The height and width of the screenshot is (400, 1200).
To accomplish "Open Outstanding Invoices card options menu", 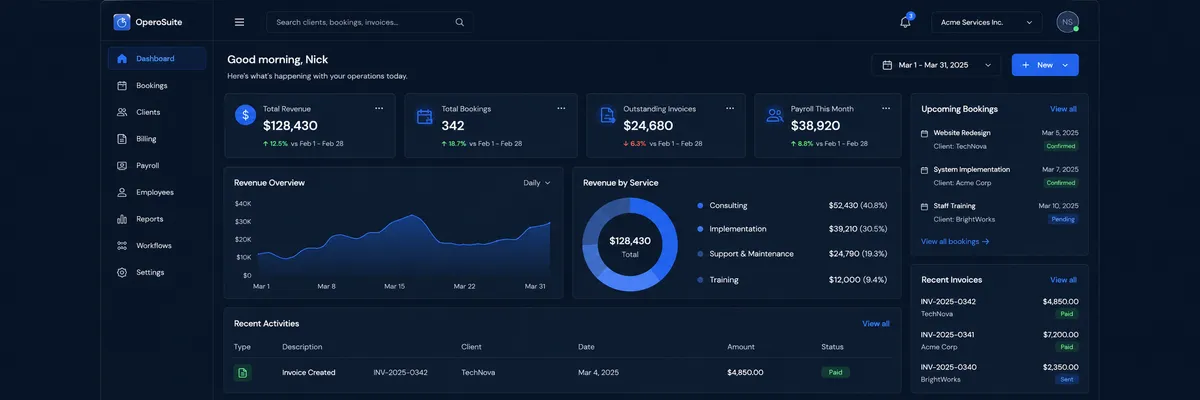I will [731, 108].
